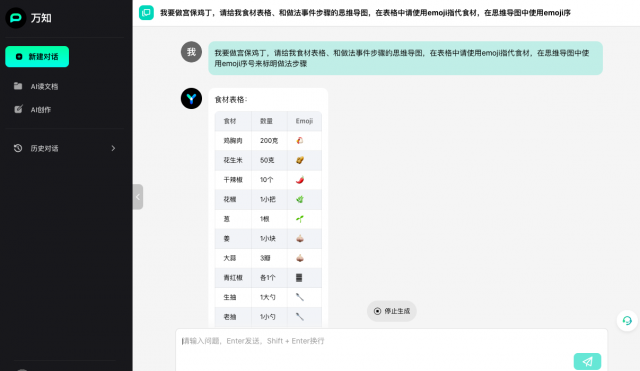Select the 1小块 quantity cell
Image resolution: width=640 pixels, height=371 pixels.
[268, 239]
